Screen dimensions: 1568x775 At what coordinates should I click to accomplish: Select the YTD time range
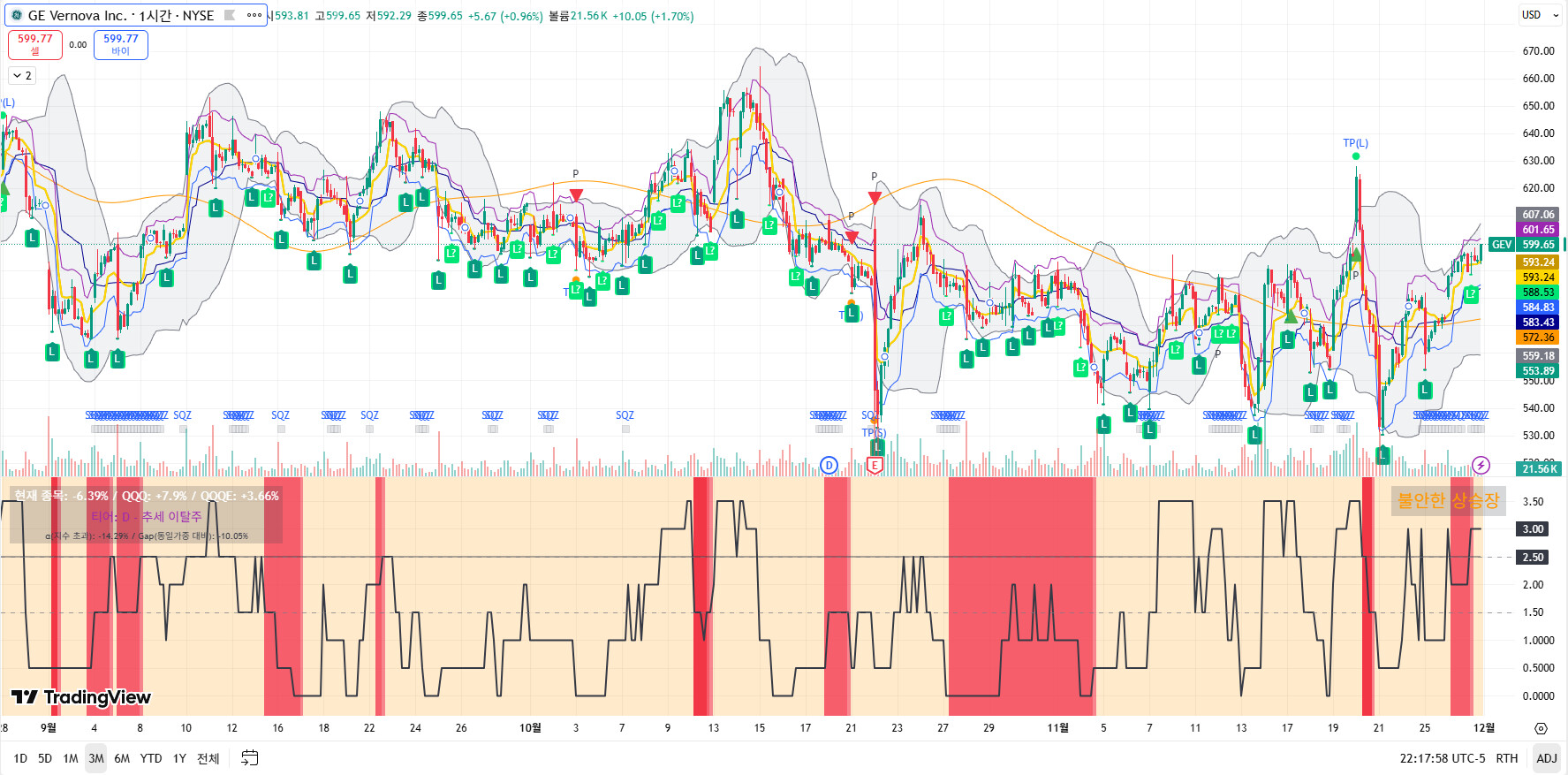pyautogui.click(x=151, y=758)
